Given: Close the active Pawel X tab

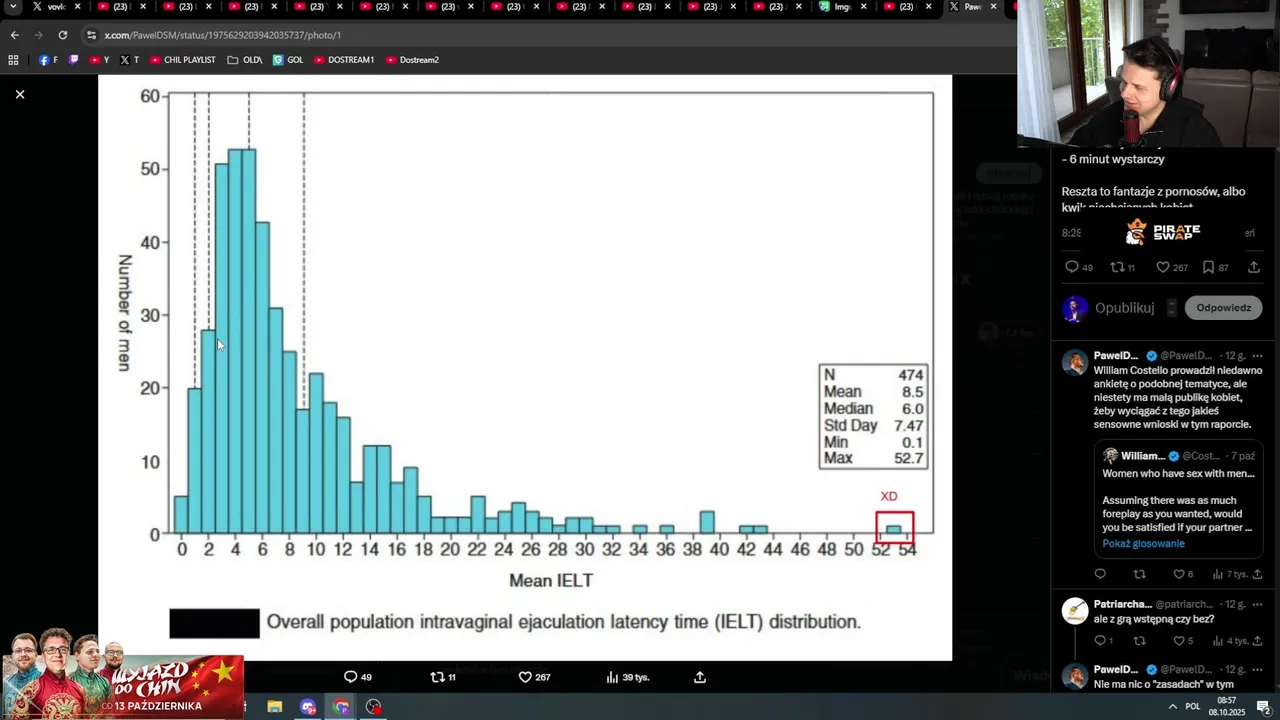Looking at the screenshot, I should click(x=993, y=7).
